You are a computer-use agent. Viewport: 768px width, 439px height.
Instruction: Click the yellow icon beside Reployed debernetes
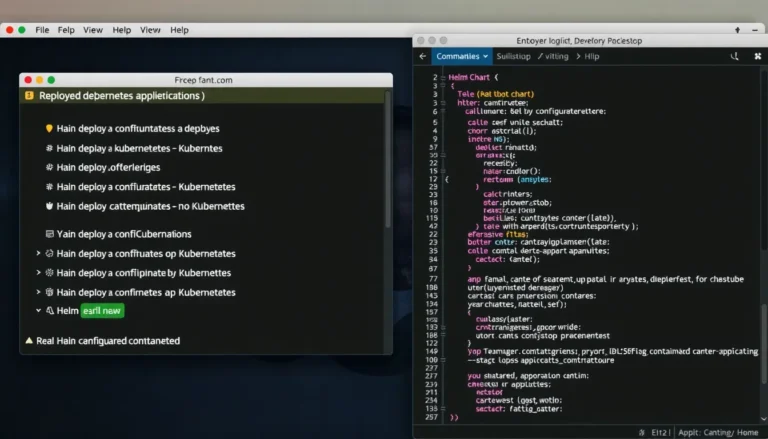(x=29, y=96)
